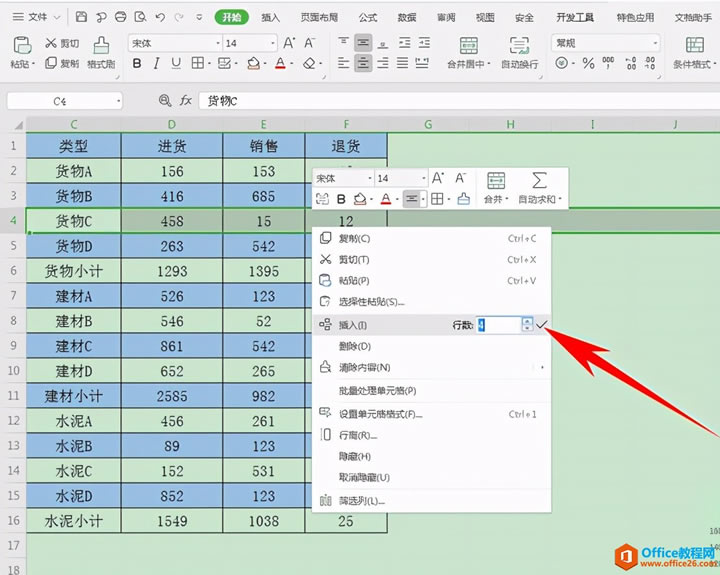The width and height of the screenshot is (720, 575).
Task: Click the Conditional Formatting (条件格式) icon
Action: (694, 45)
